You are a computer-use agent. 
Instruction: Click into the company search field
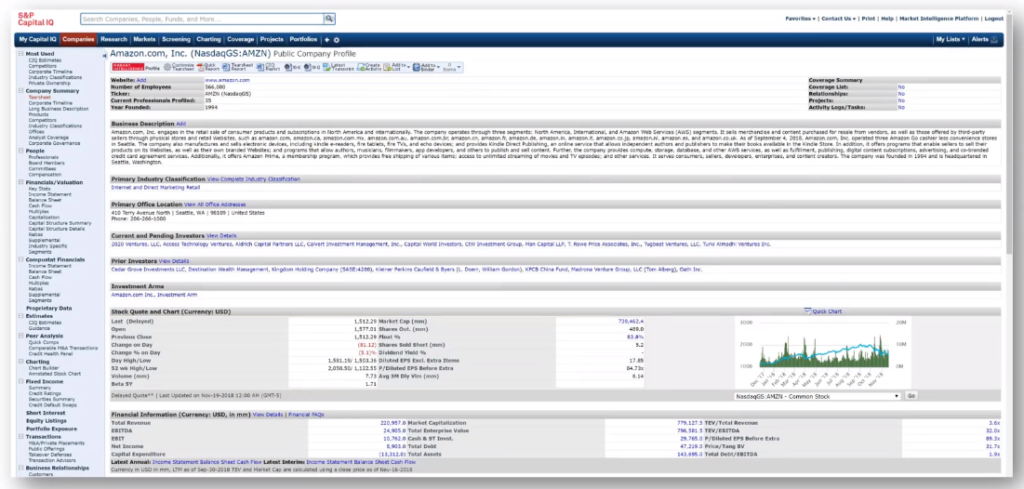(x=200, y=19)
